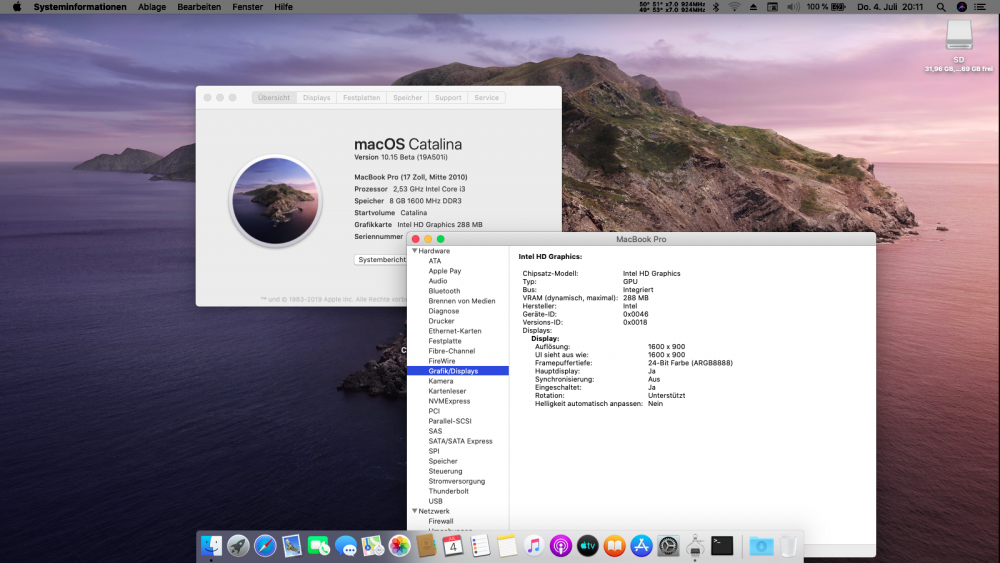Select the highlighted Grafik/Displays entry
This screenshot has height=563, width=1000.
458,371
